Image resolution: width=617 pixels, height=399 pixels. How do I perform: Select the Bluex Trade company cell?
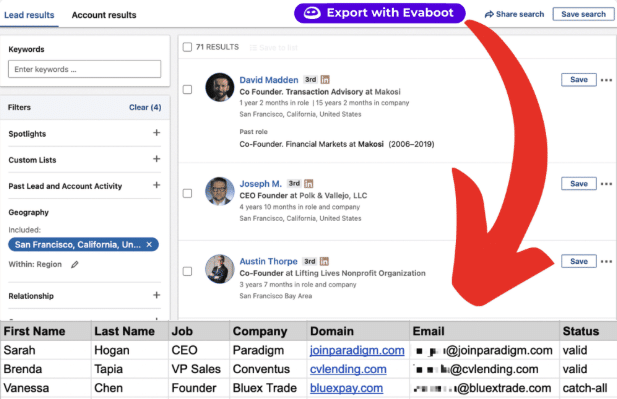coord(268,388)
